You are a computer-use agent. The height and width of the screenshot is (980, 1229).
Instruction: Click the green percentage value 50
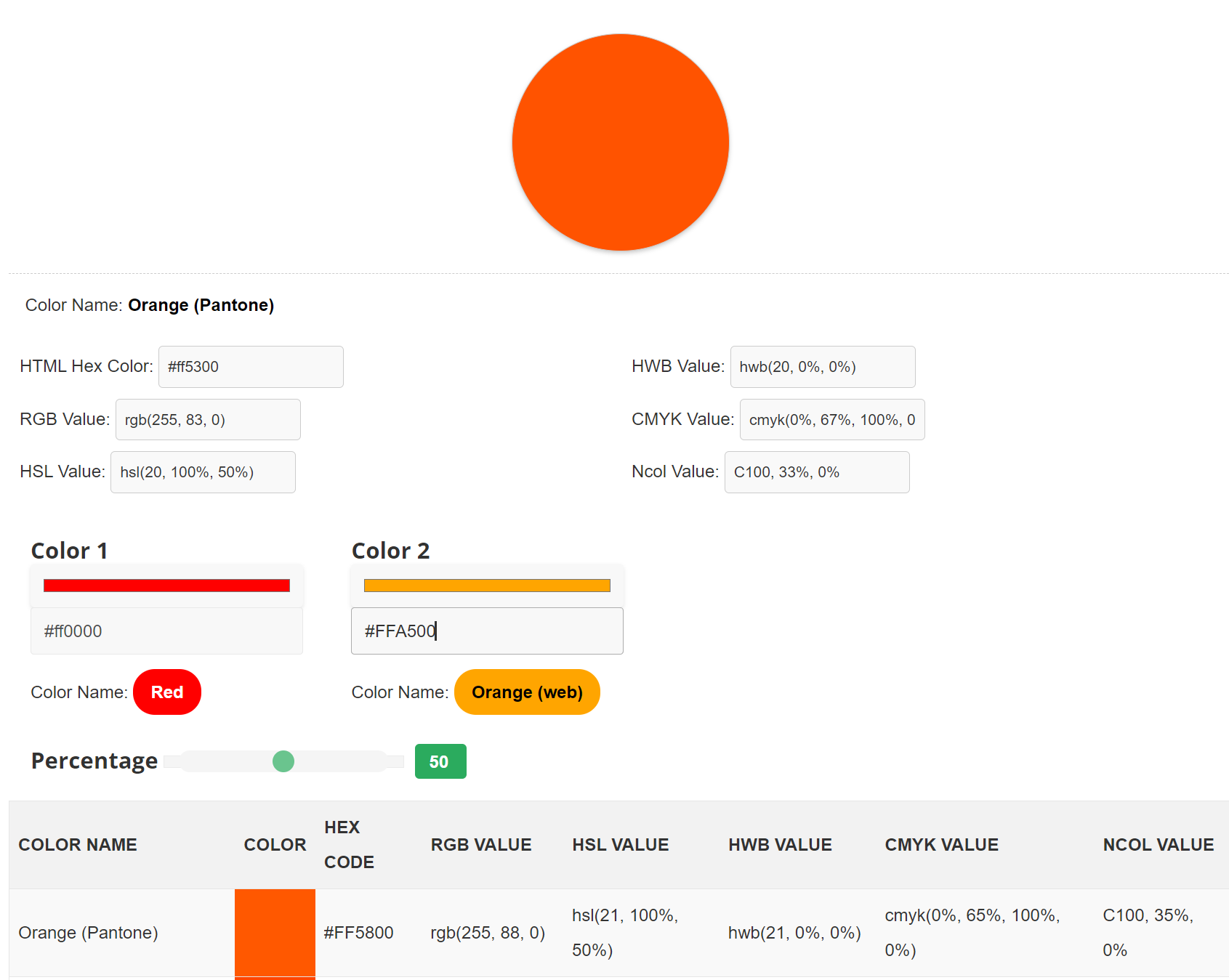coord(440,761)
